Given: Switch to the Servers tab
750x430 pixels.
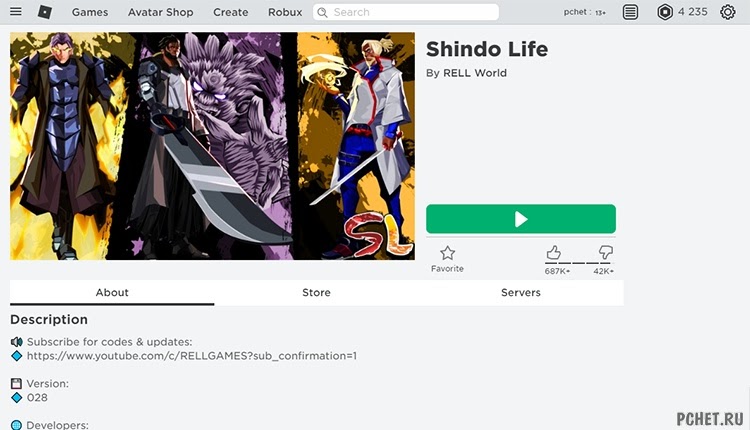Looking at the screenshot, I should (x=521, y=292).
